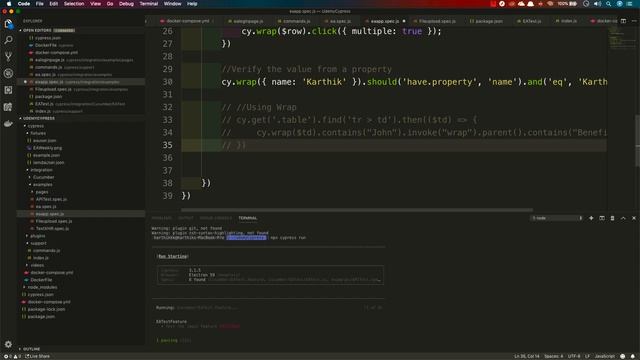Screen dimensions: 640x360
Task: Open example.json in fixtures folder
Action: 46,155
